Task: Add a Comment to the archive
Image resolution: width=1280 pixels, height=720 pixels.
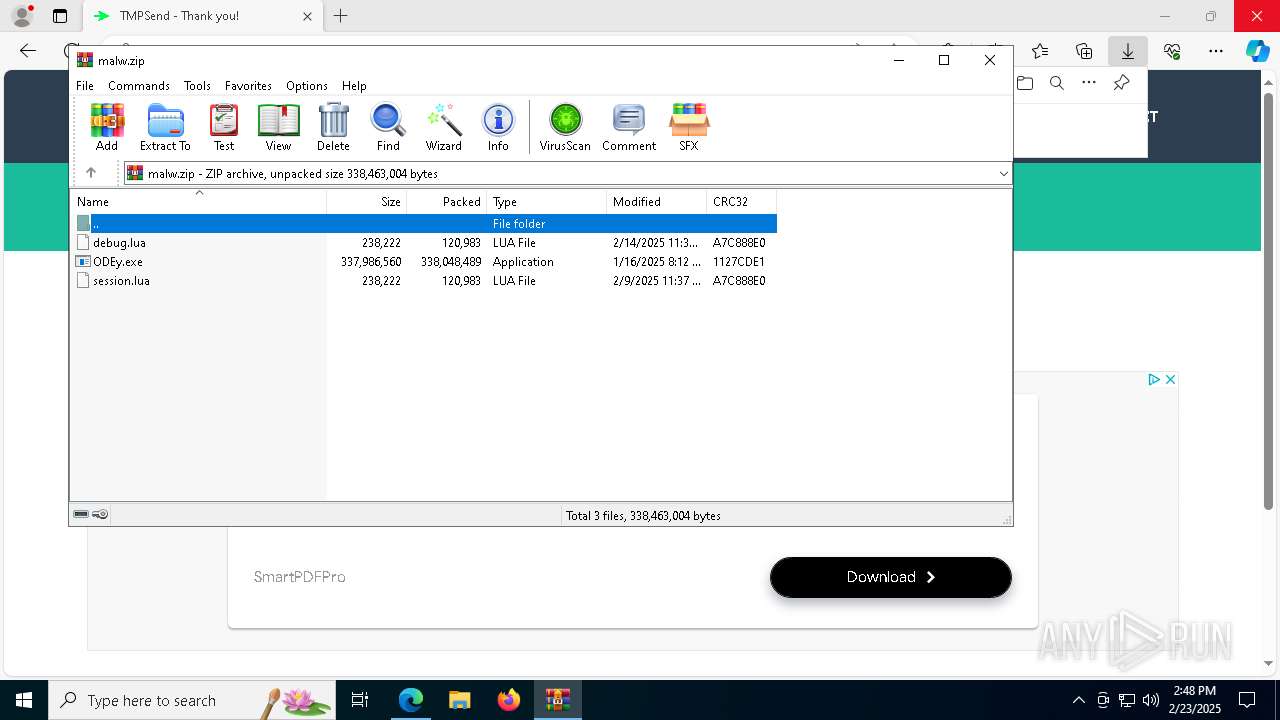Action: click(629, 127)
